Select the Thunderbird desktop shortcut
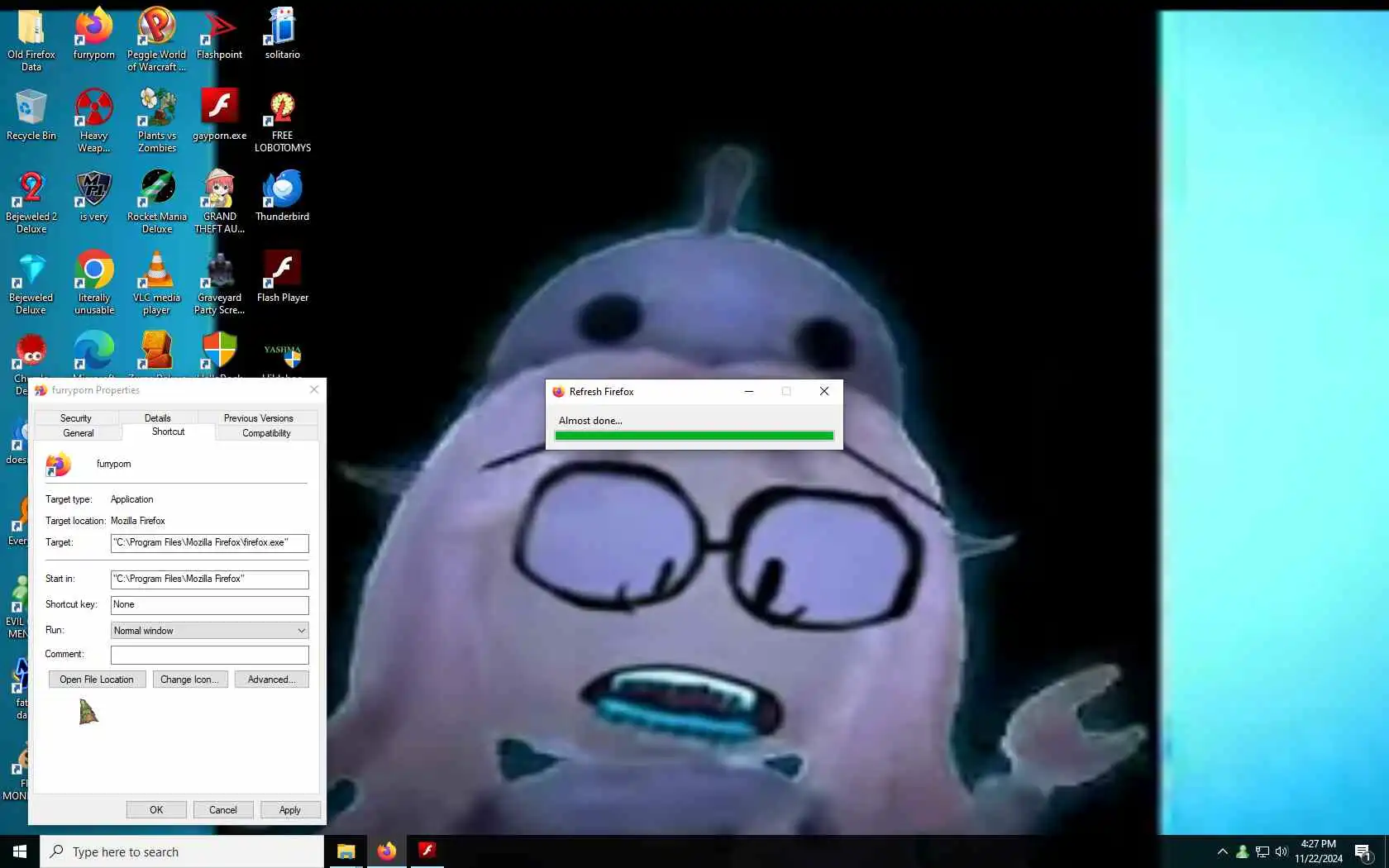Screen dimensions: 1389x868 (282, 188)
